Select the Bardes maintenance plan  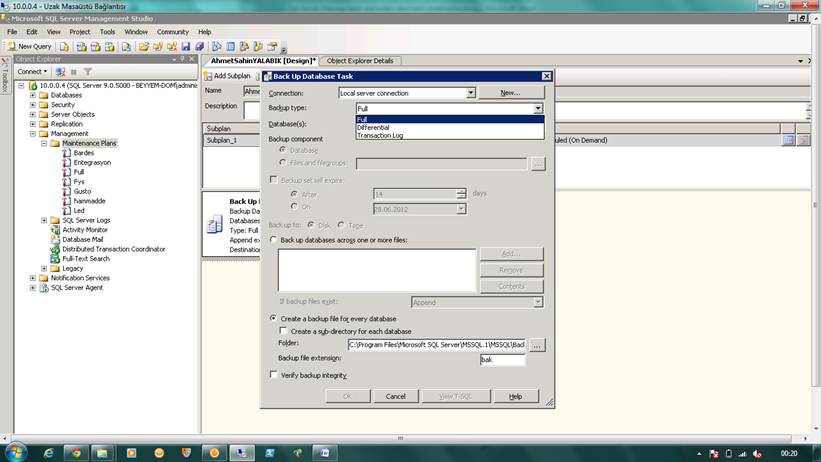(83, 153)
